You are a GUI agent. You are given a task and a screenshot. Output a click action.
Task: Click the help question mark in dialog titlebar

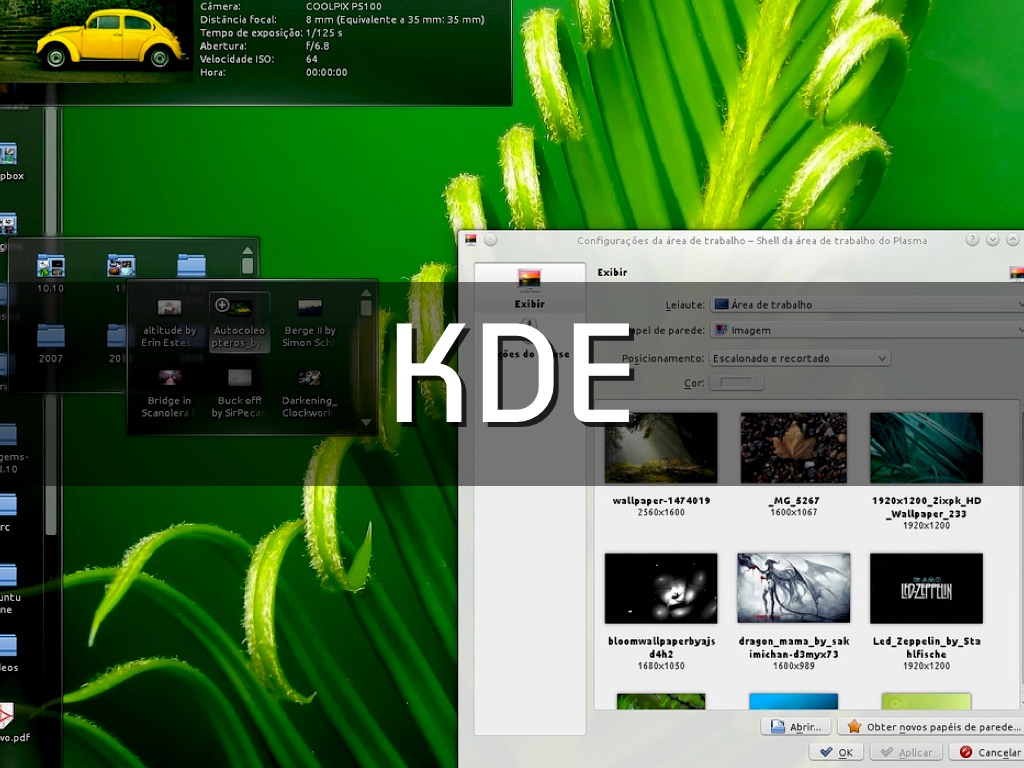[x=972, y=240]
